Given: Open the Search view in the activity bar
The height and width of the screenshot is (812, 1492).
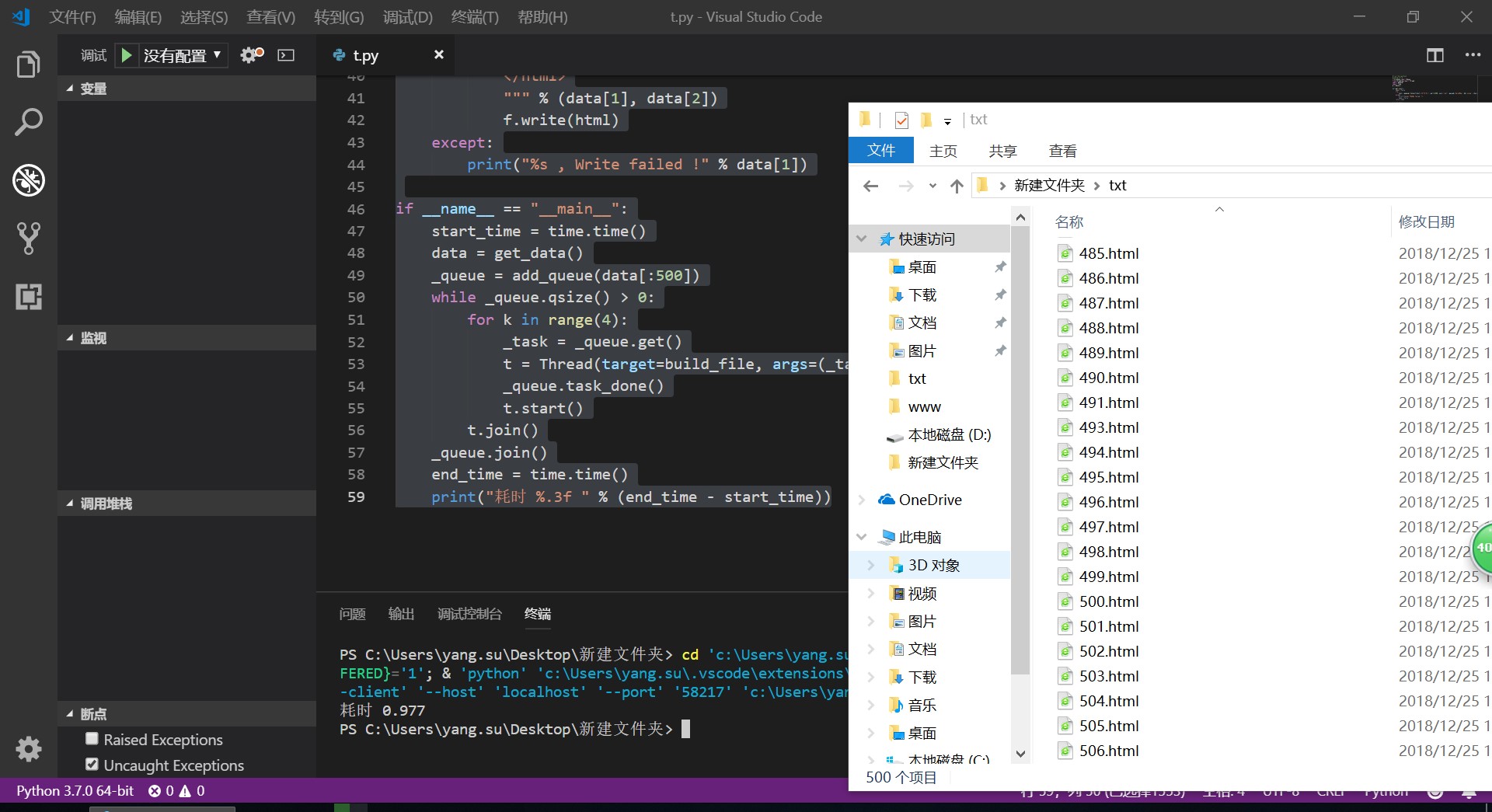Looking at the screenshot, I should (29, 122).
